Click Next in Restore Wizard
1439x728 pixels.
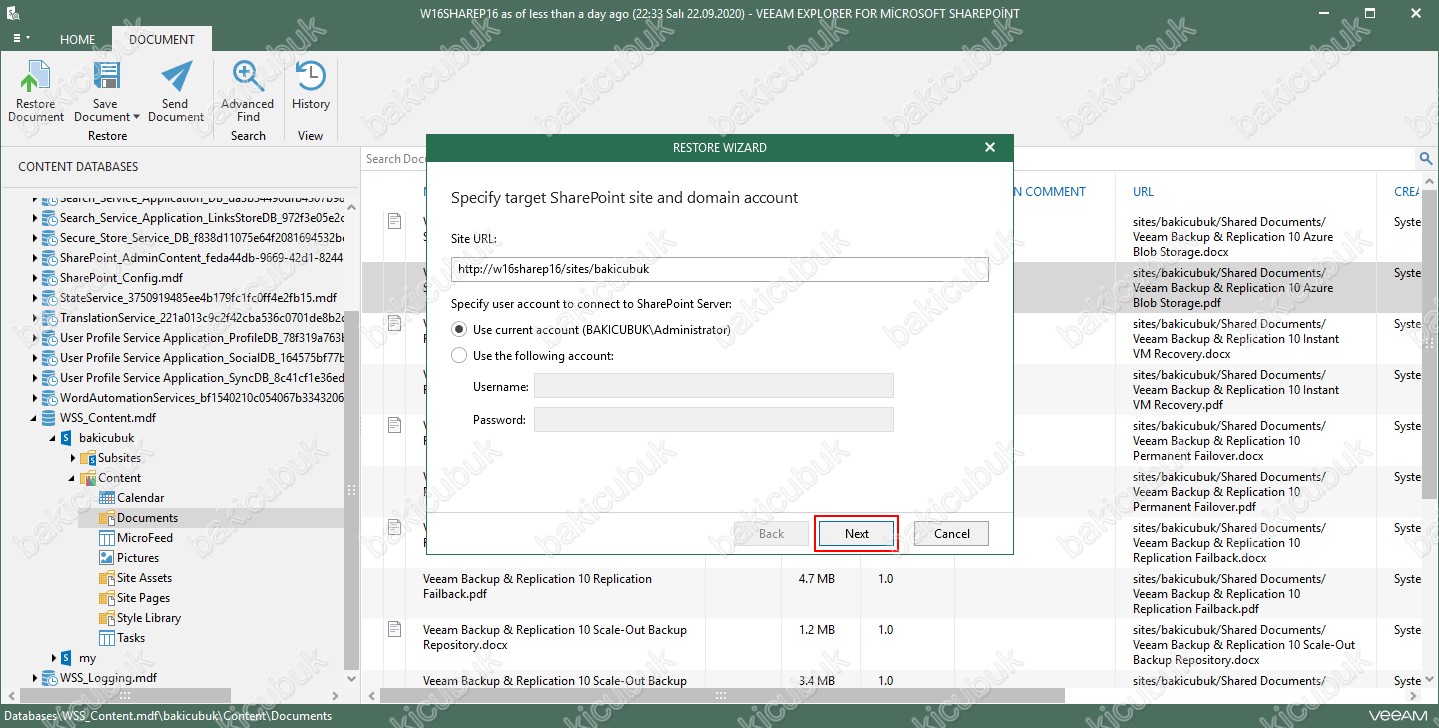coord(857,533)
